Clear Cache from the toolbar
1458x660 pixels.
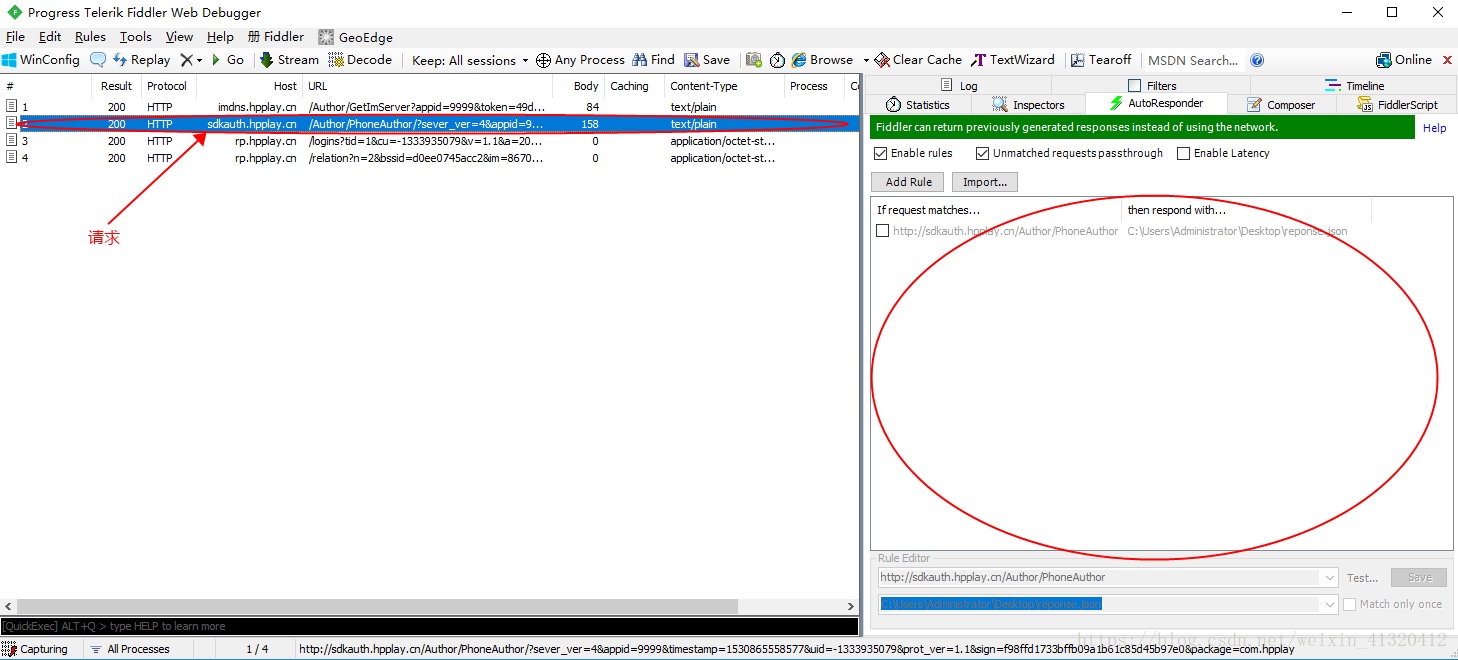(x=918, y=60)
